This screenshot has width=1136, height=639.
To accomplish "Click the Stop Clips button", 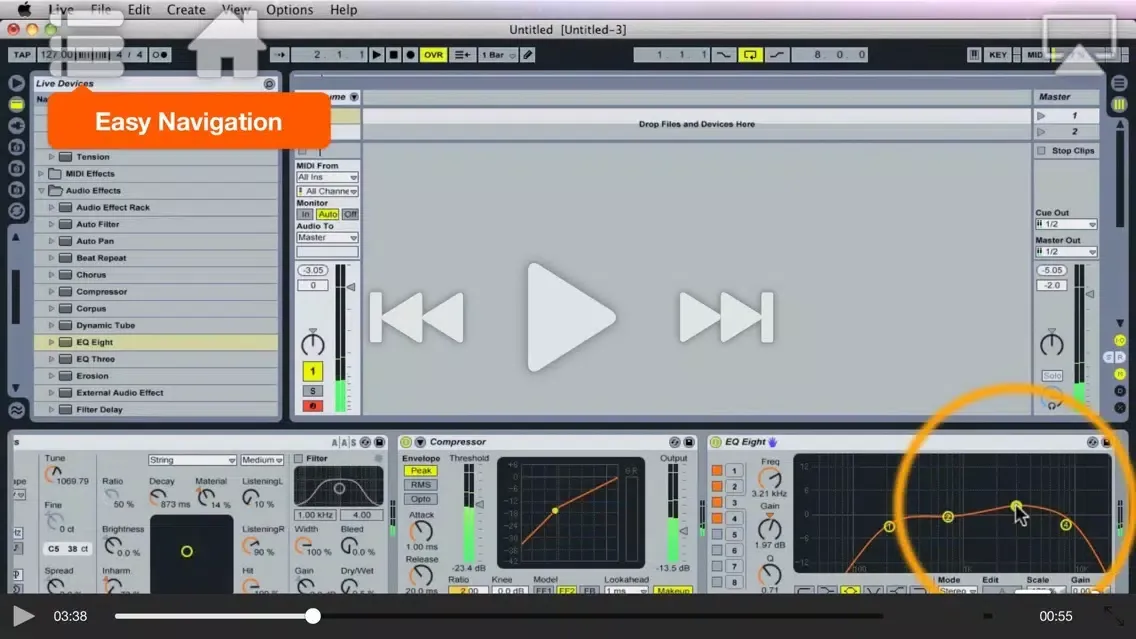I will [x=1066, y=151].
